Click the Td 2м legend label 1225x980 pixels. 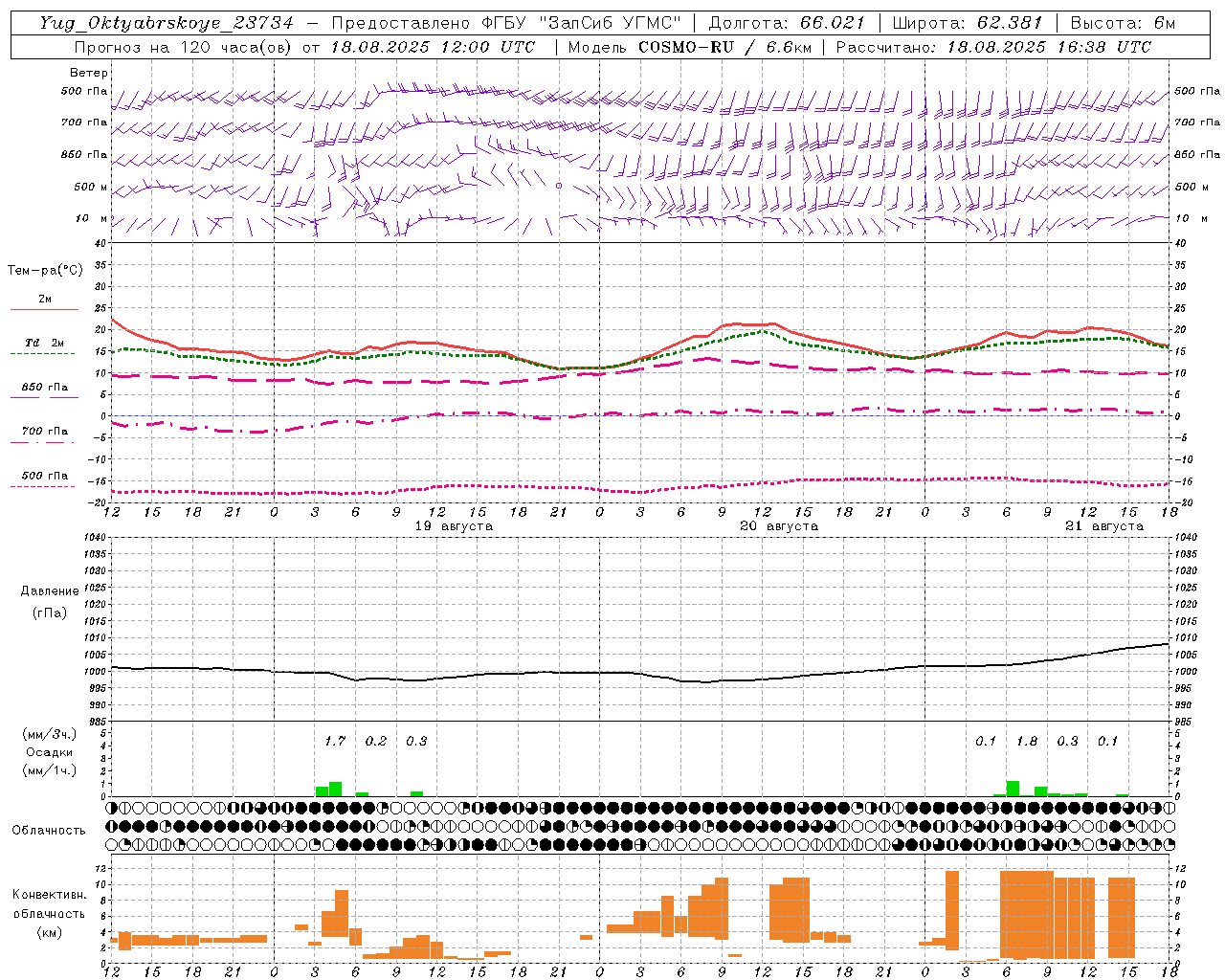click(x=45, y=343)
